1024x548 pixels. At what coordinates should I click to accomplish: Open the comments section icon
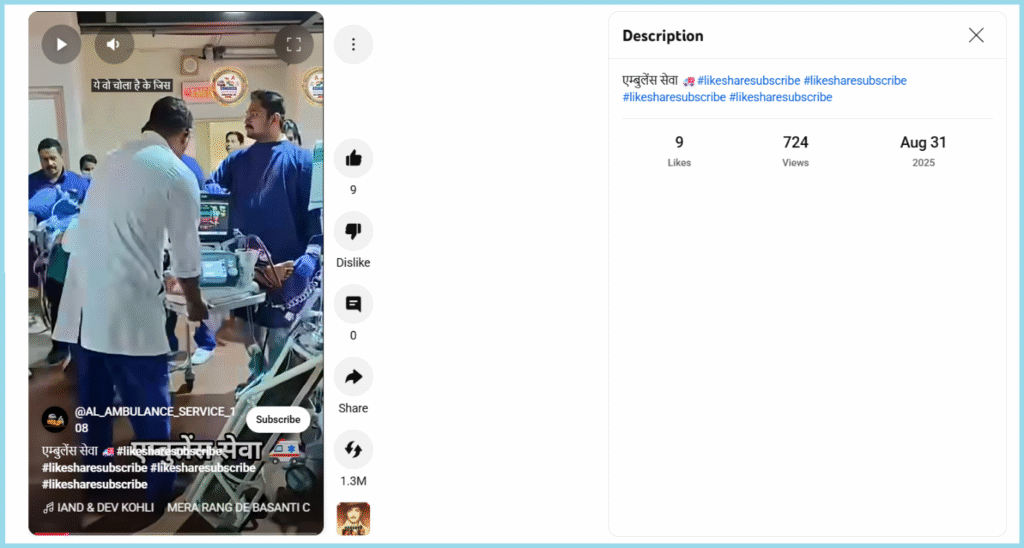click(353, 304)
